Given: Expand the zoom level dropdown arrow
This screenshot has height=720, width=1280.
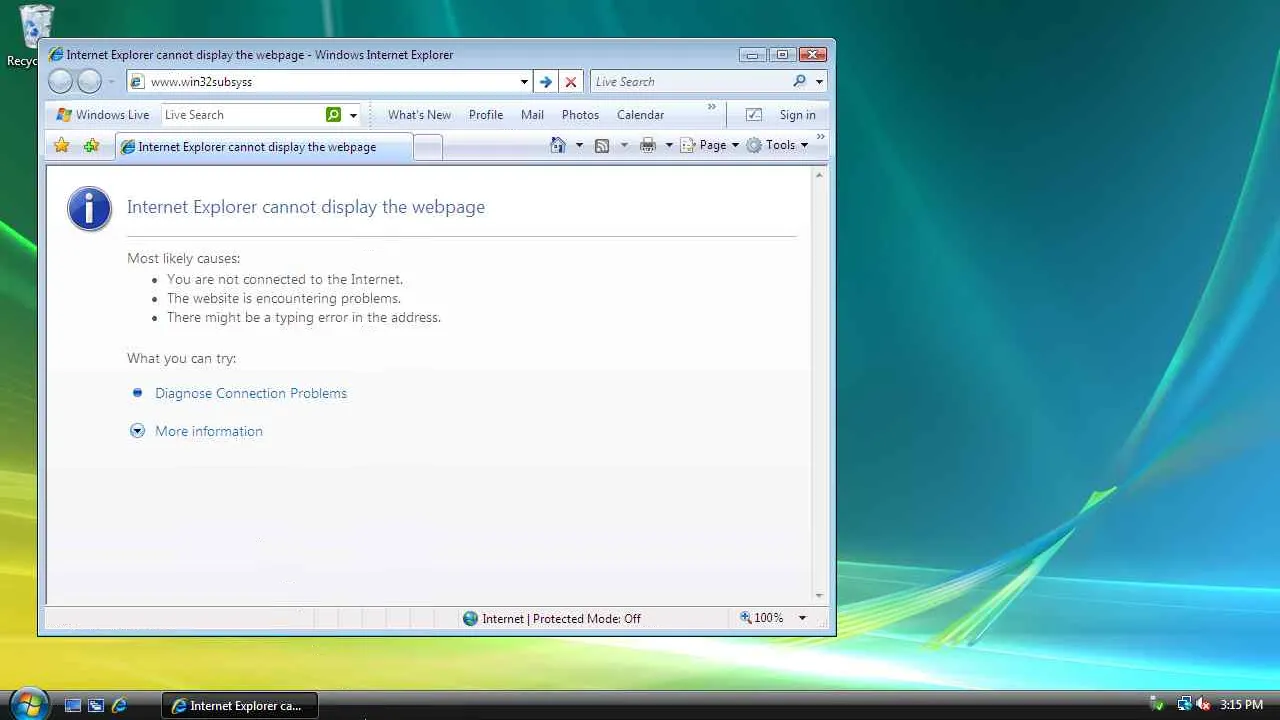Looking at the screenshot, I should pyautogui.click(x=802, y=618).
